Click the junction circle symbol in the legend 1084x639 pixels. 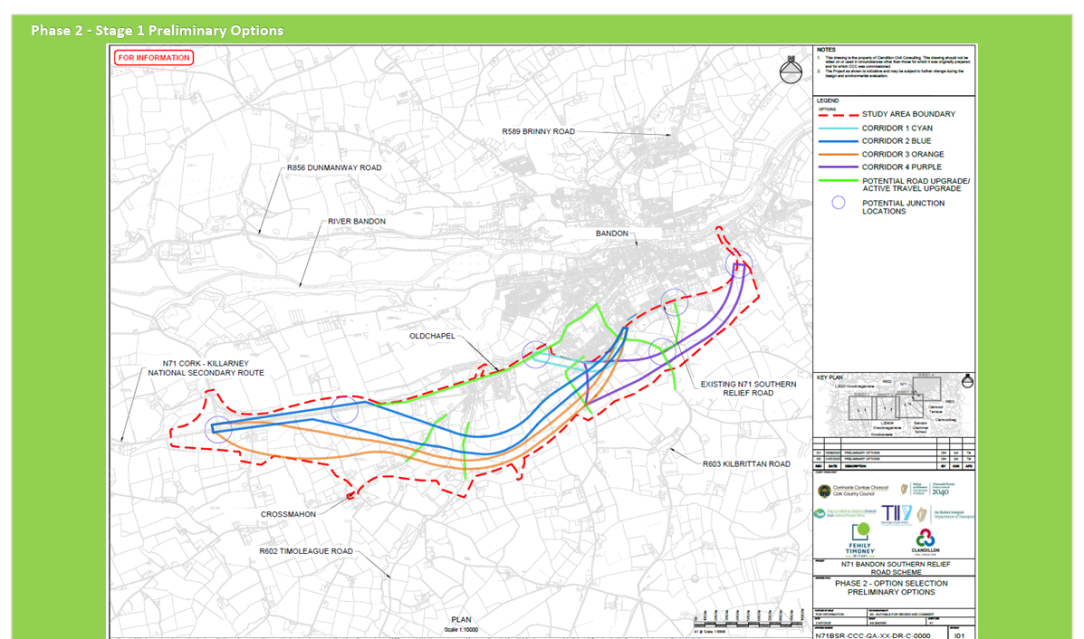(838, 203)
